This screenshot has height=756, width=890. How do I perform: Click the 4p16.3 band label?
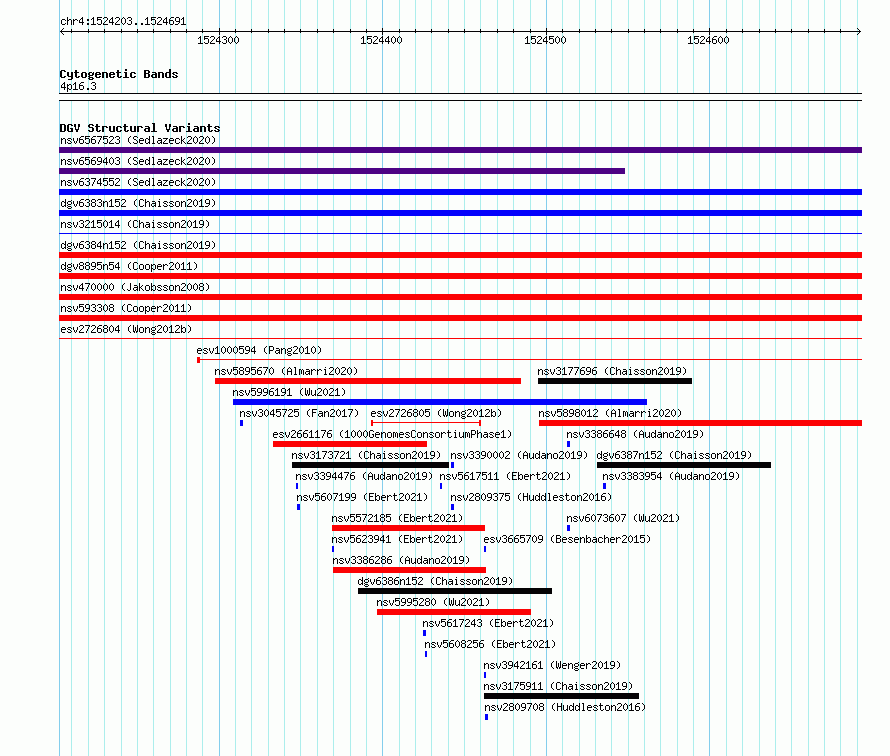click(78, 86)
